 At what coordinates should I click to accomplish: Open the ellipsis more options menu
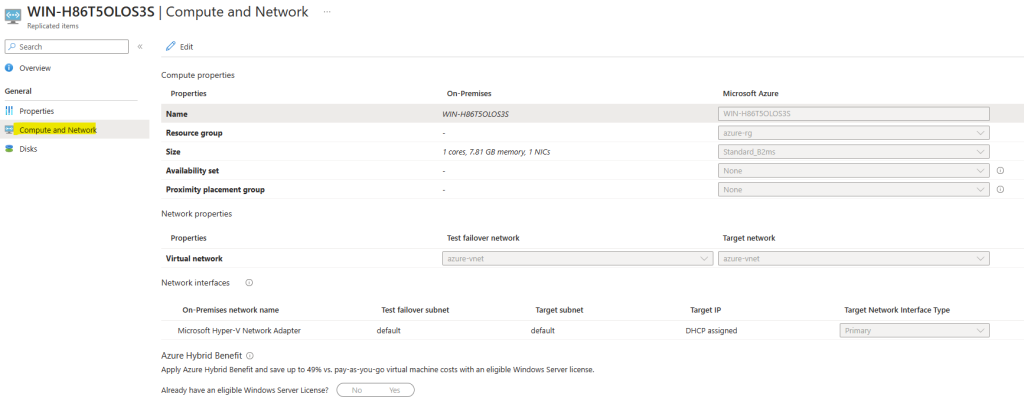[327, 12]
